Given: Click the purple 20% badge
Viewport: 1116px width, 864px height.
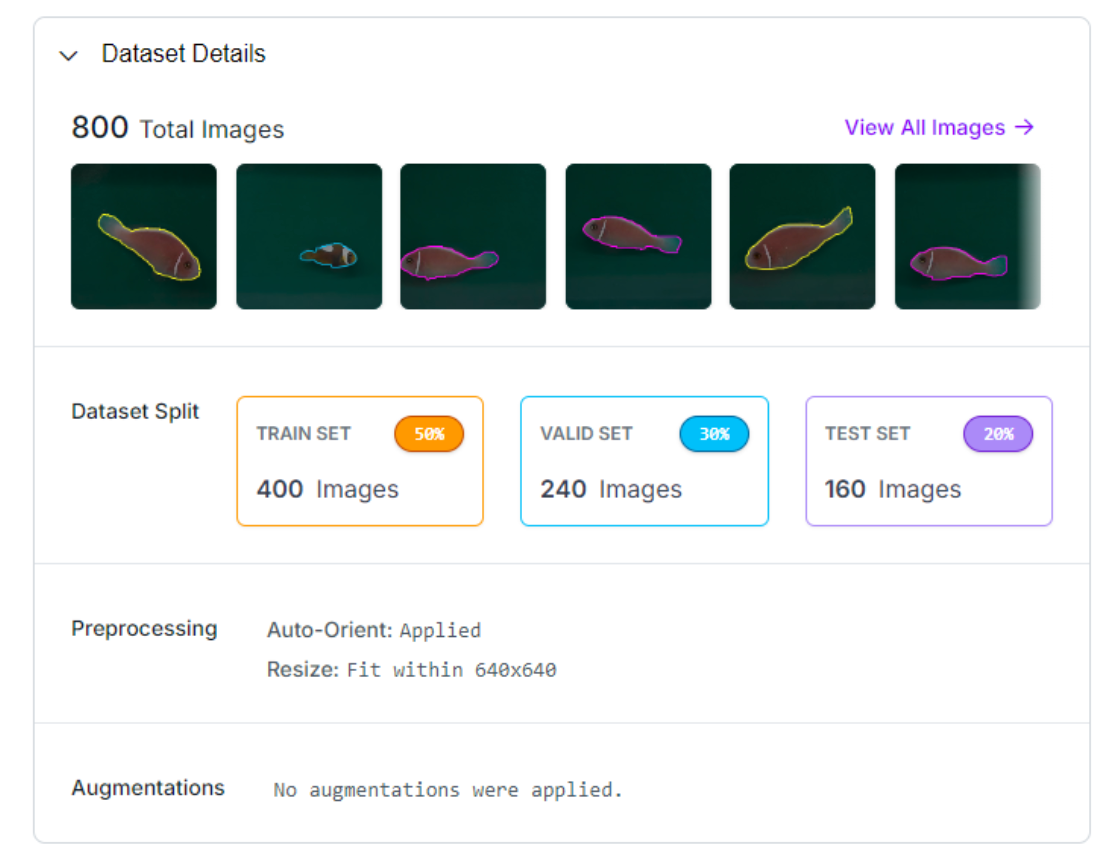Looking at the screenshot, I should click(998, 434).
